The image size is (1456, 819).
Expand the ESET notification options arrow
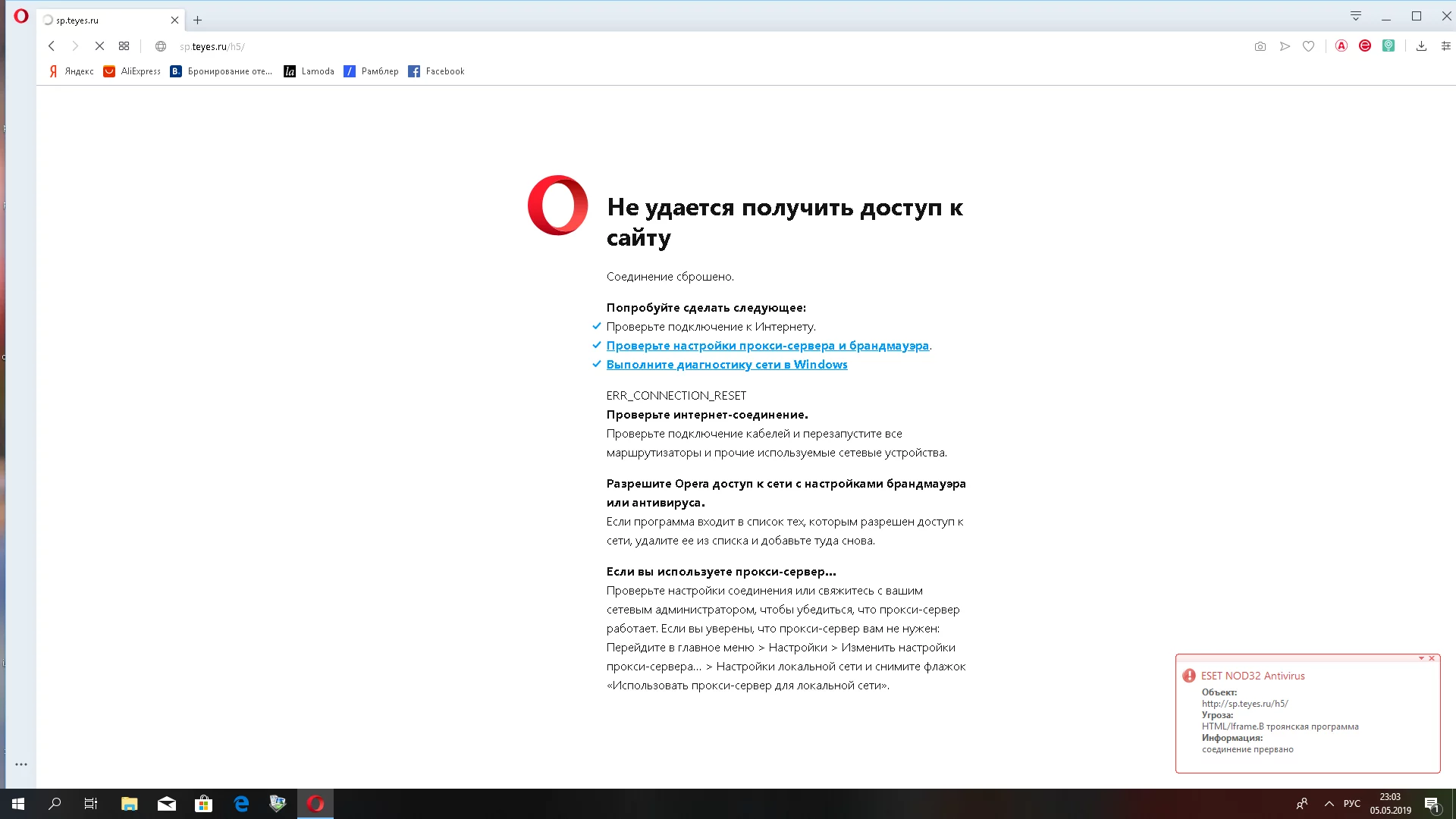click(x=1421, y=658)
